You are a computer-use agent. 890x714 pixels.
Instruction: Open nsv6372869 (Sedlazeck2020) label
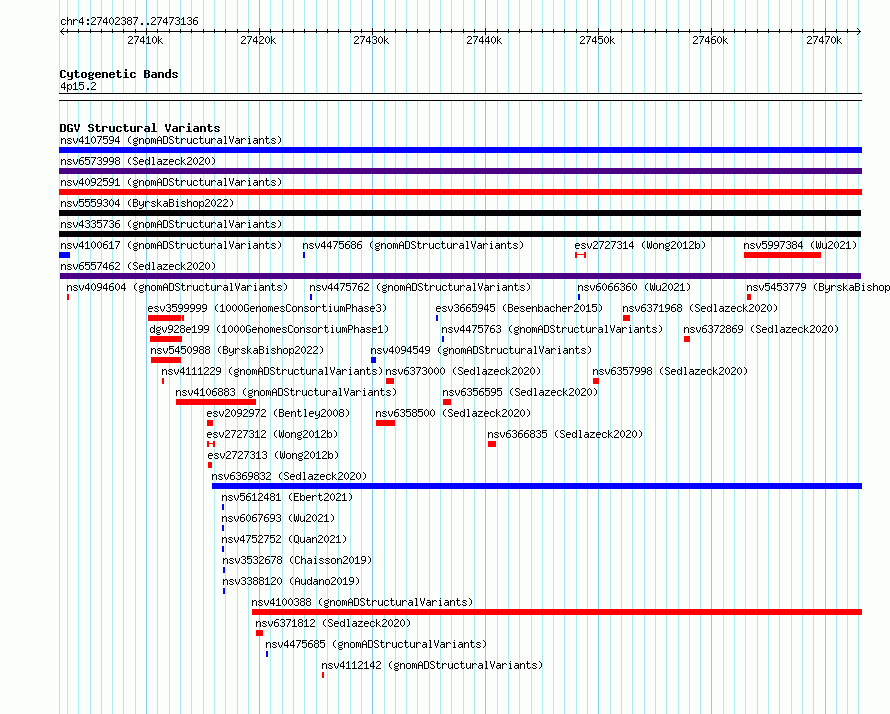(x=761, y=329)
